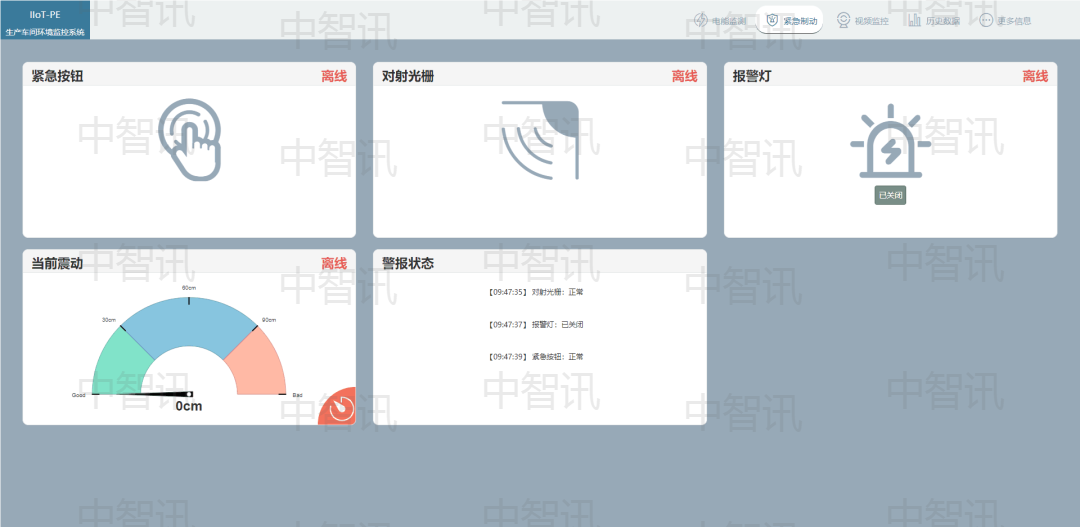This screenshot has width=1080, height=527.
Task: Click the Good gauge label
Action: [79, 395]
